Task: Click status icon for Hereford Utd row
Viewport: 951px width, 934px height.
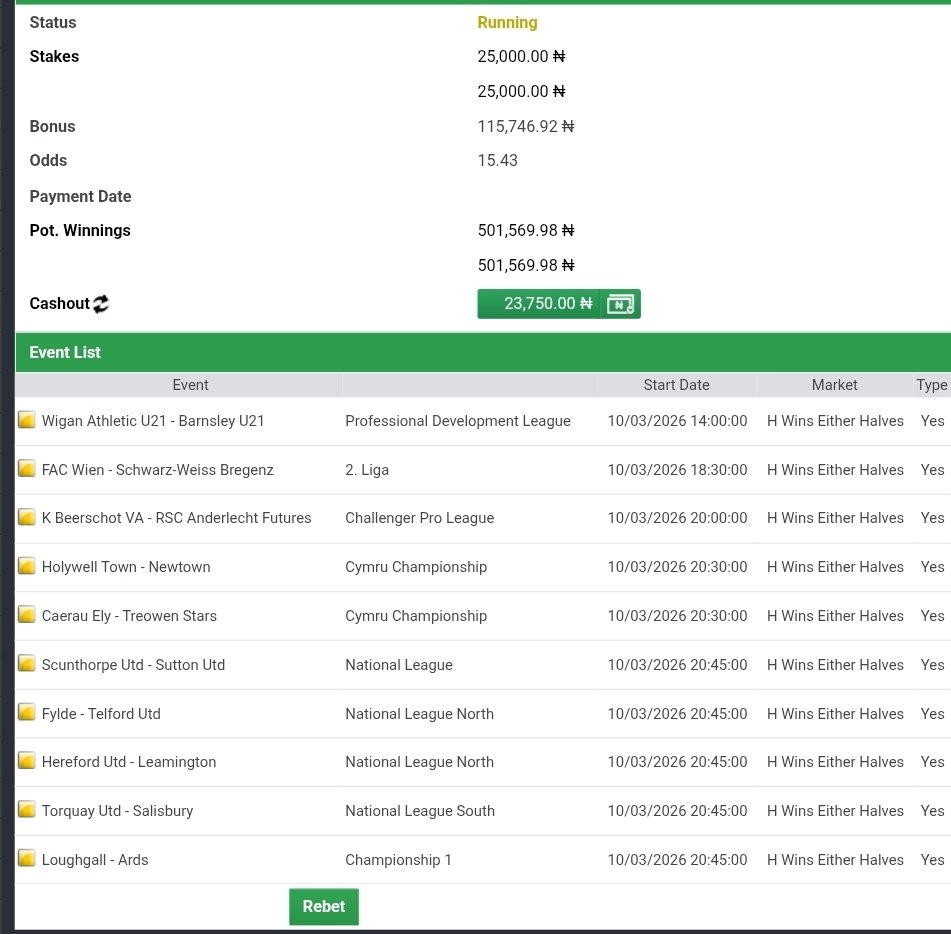Action: 27,761
